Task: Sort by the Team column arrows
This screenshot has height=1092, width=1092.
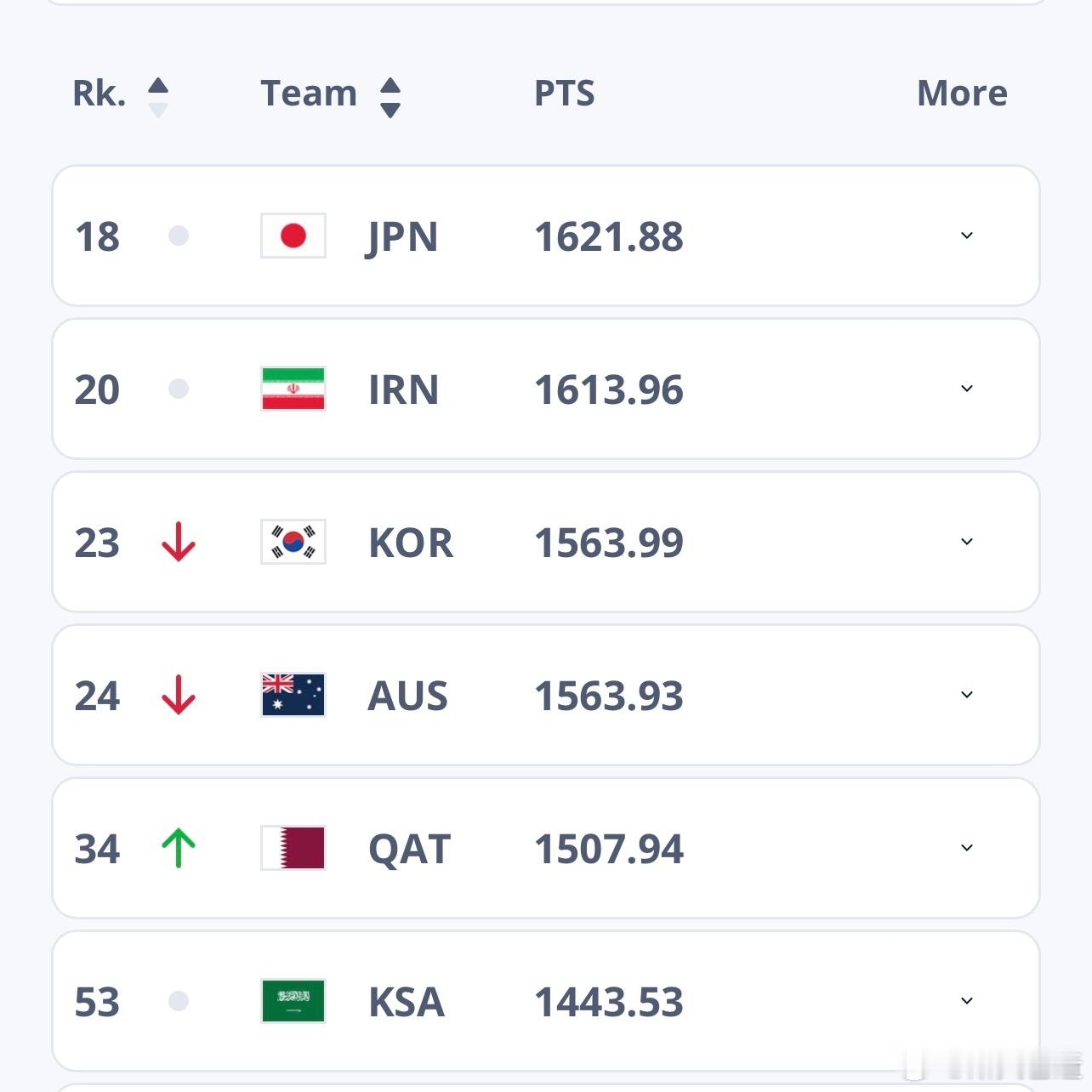Action: [x=390, y=97]
